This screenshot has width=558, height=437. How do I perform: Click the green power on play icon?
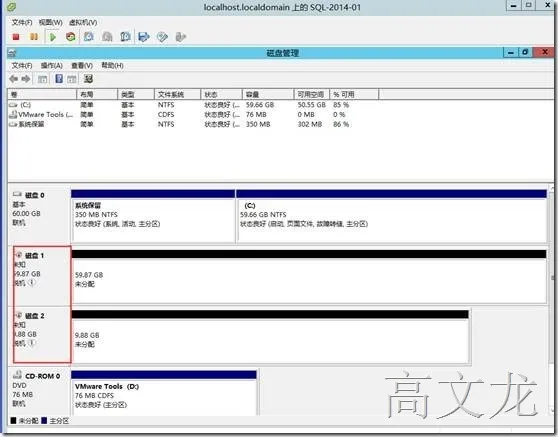(53, 37)
